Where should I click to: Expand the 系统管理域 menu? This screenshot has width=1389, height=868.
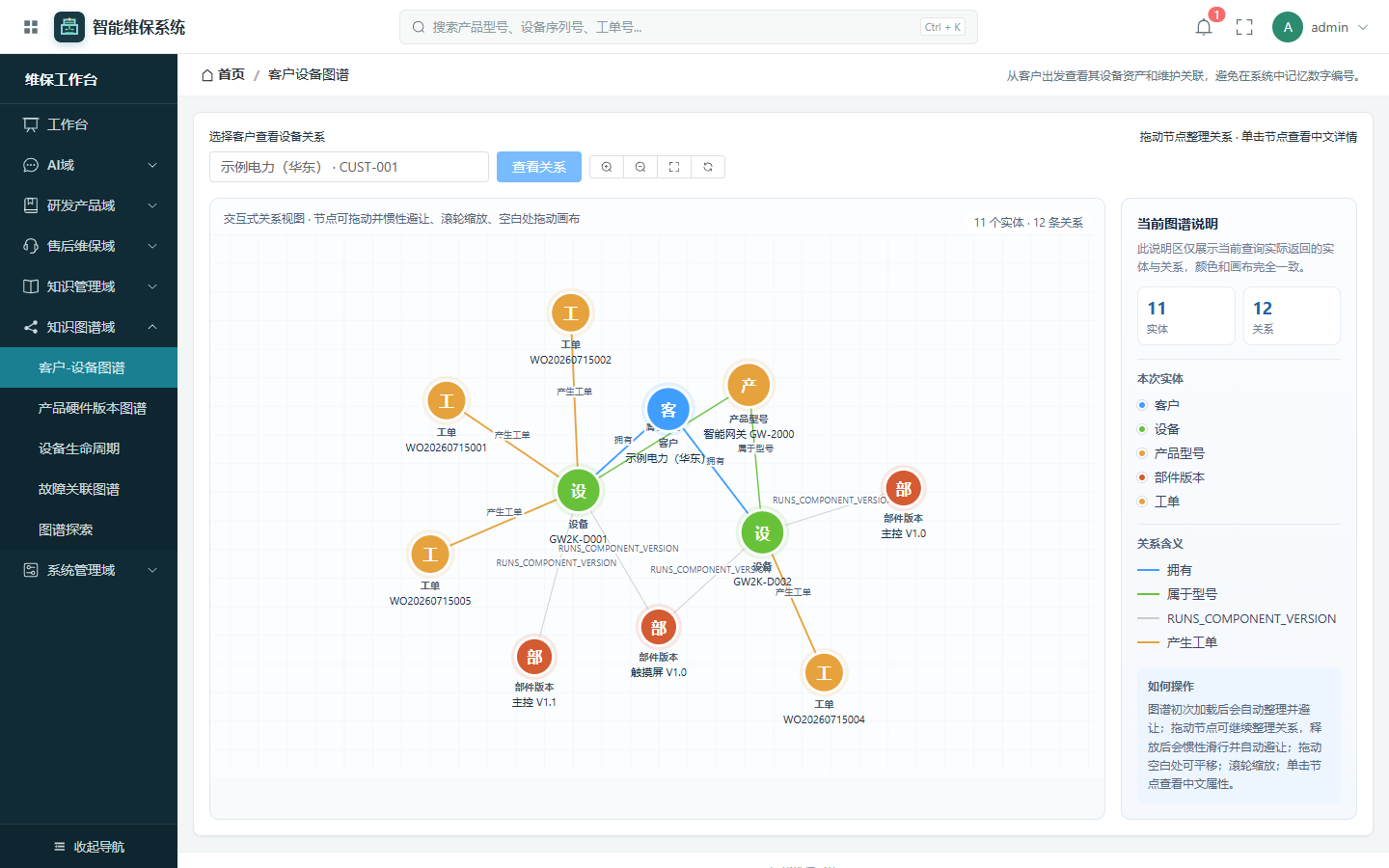click(89, 570)
